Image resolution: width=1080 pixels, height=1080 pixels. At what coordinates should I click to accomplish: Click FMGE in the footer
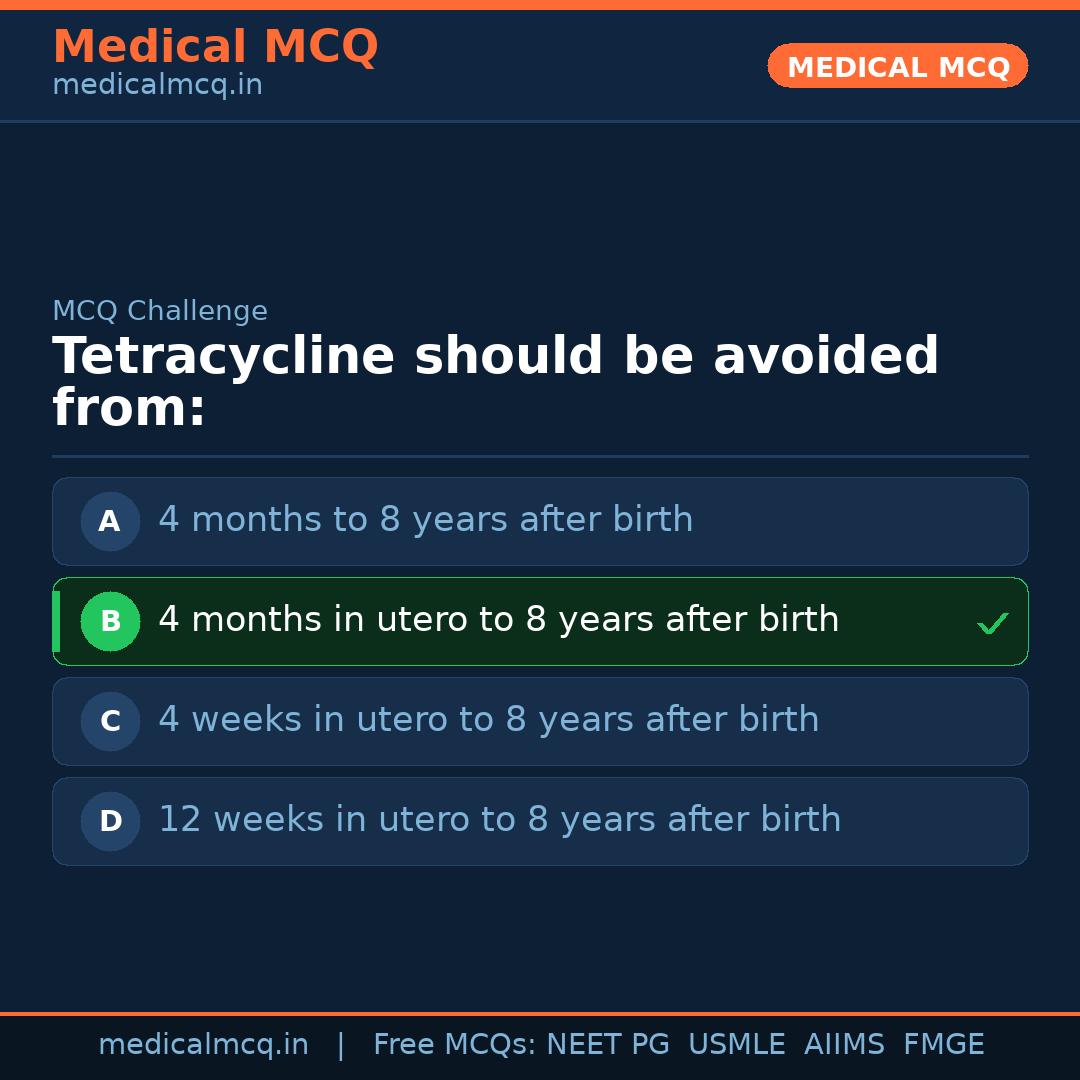pyautogui.click(x=943, y=1045)
